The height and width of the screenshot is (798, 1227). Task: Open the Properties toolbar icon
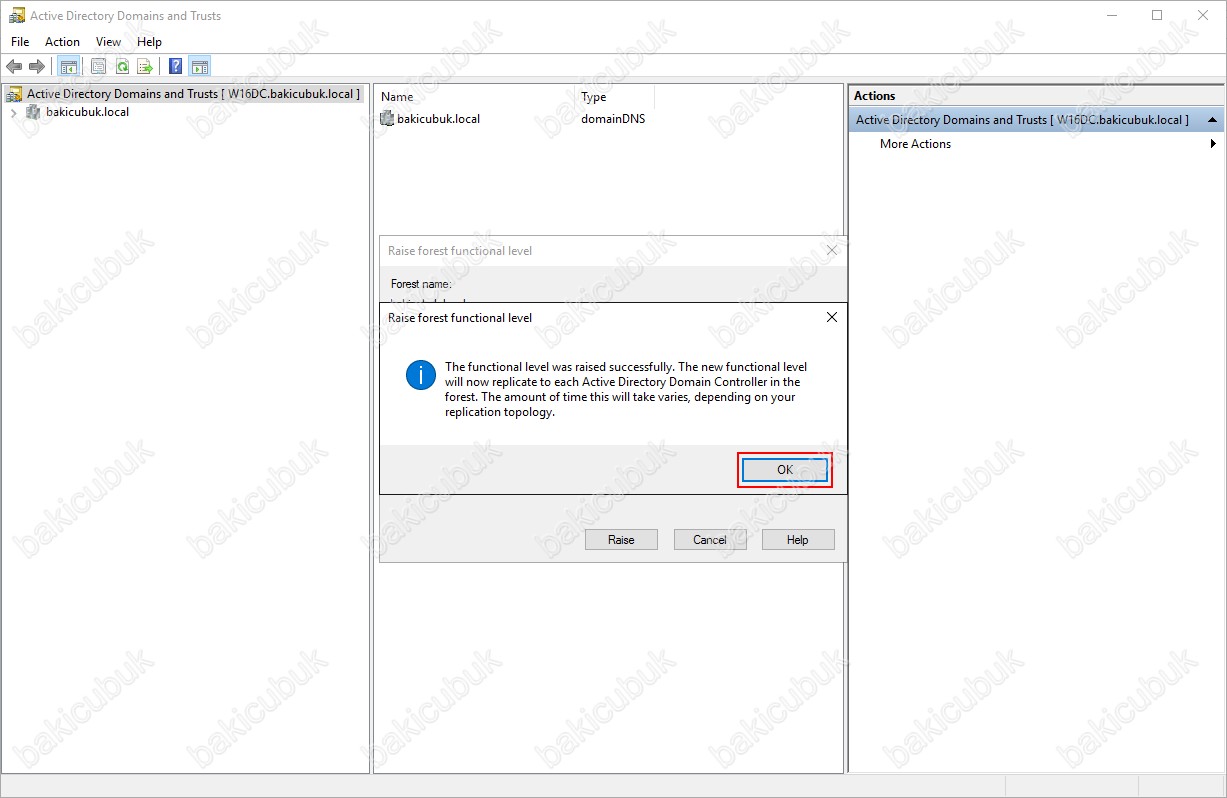click(98, 67)
